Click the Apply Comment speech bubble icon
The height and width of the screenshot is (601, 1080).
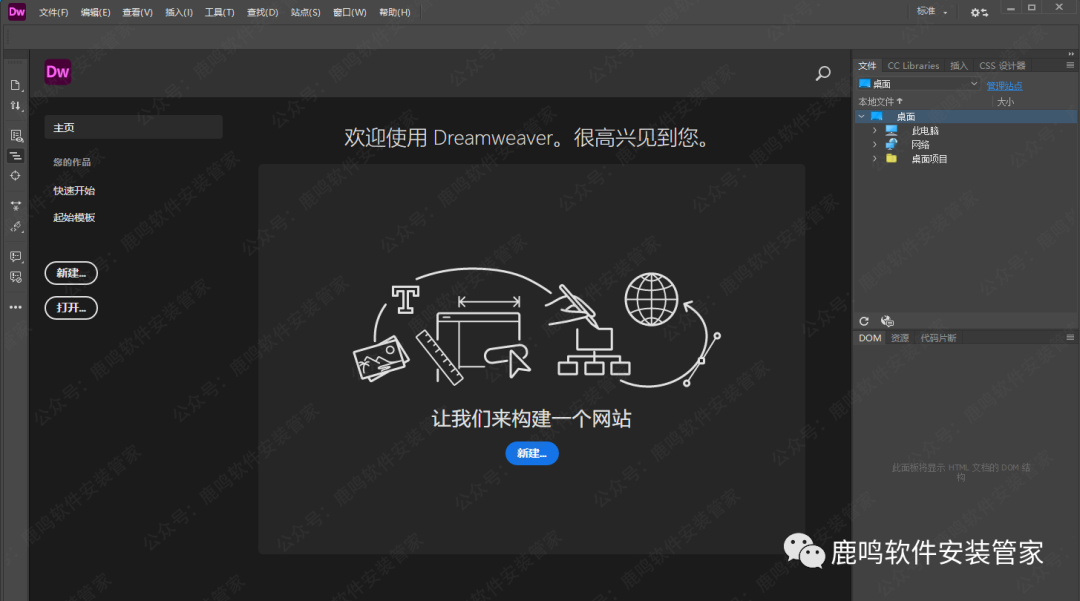[x=15, y=256]
